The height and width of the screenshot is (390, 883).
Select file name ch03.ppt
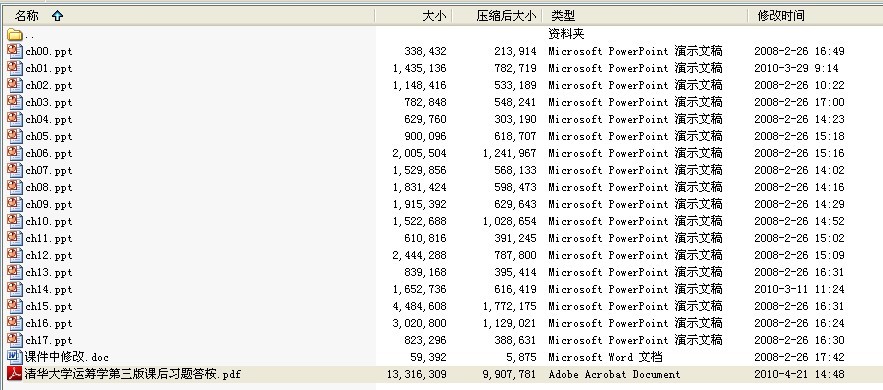coord(48,102)
